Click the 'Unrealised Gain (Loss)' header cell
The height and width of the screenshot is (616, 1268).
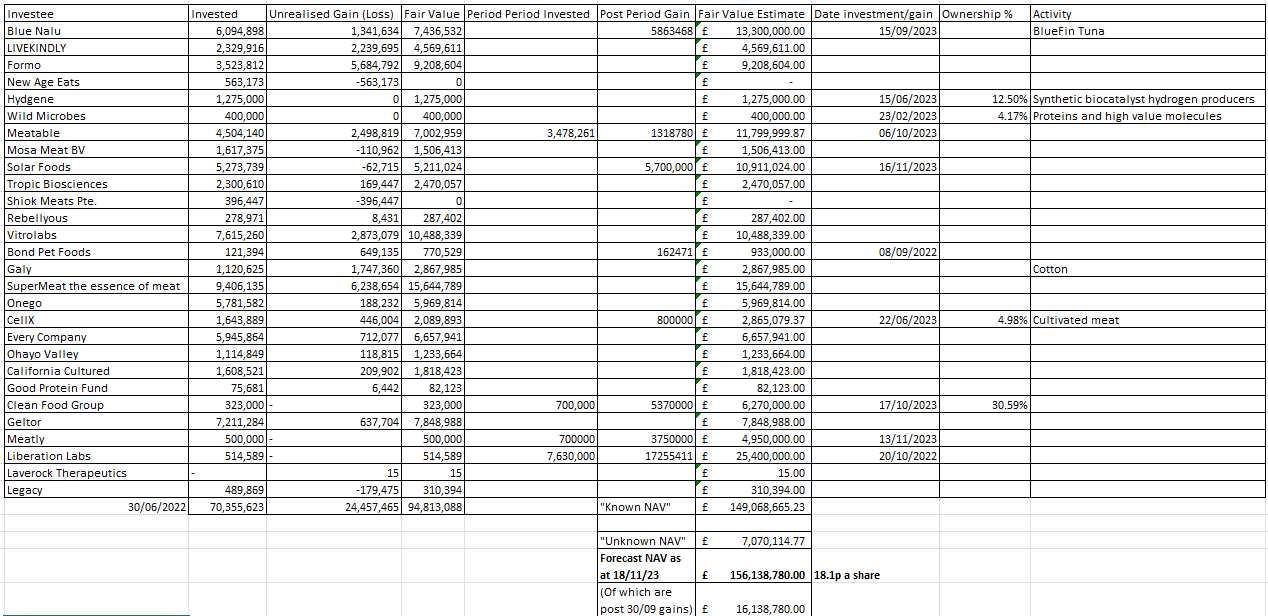point(333,14)
